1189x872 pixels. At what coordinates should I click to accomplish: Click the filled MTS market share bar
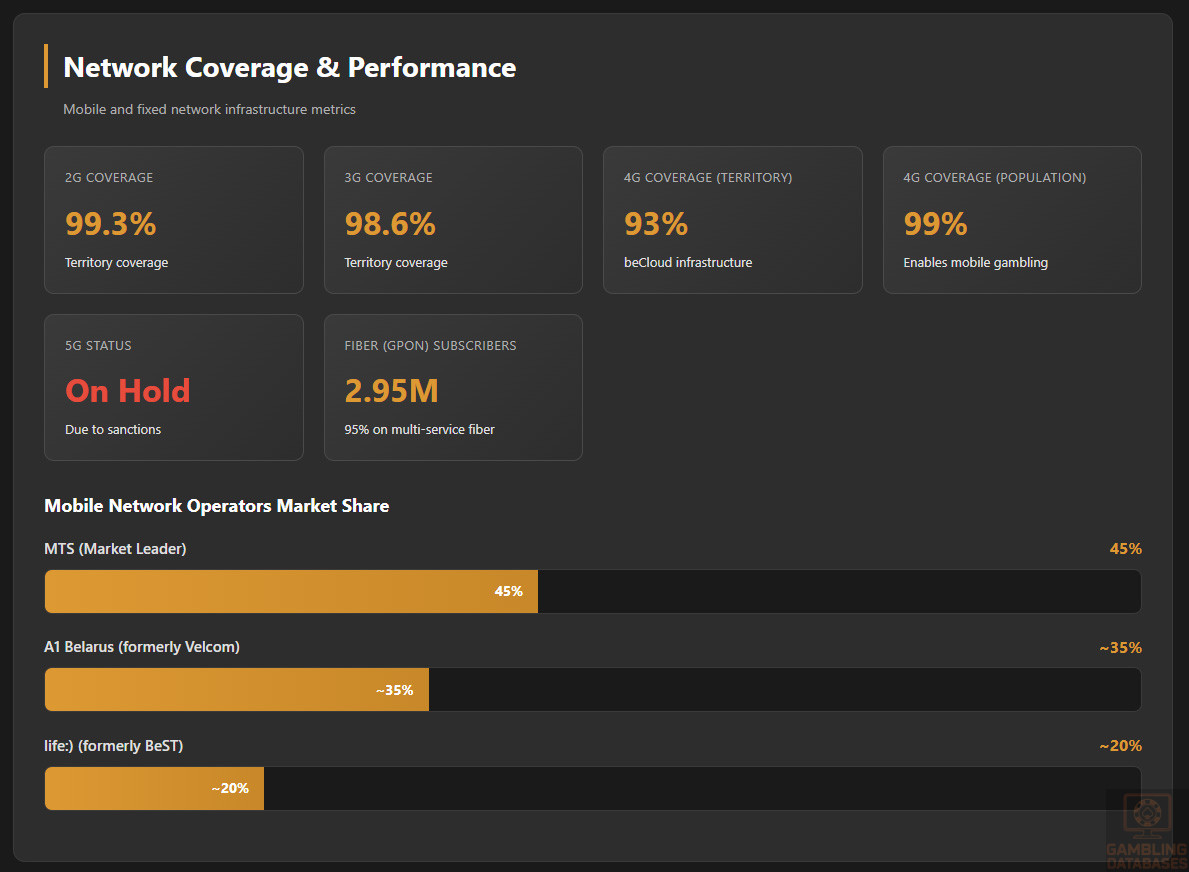[x=291, y=591]
